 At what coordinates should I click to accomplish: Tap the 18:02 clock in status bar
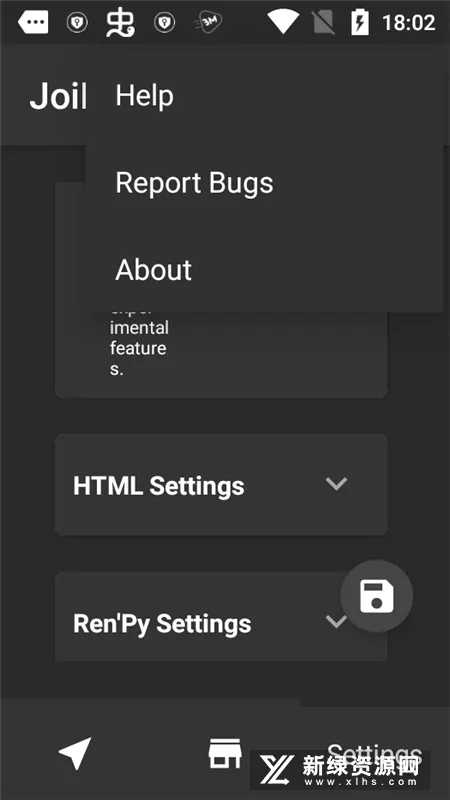coord(409,23)
